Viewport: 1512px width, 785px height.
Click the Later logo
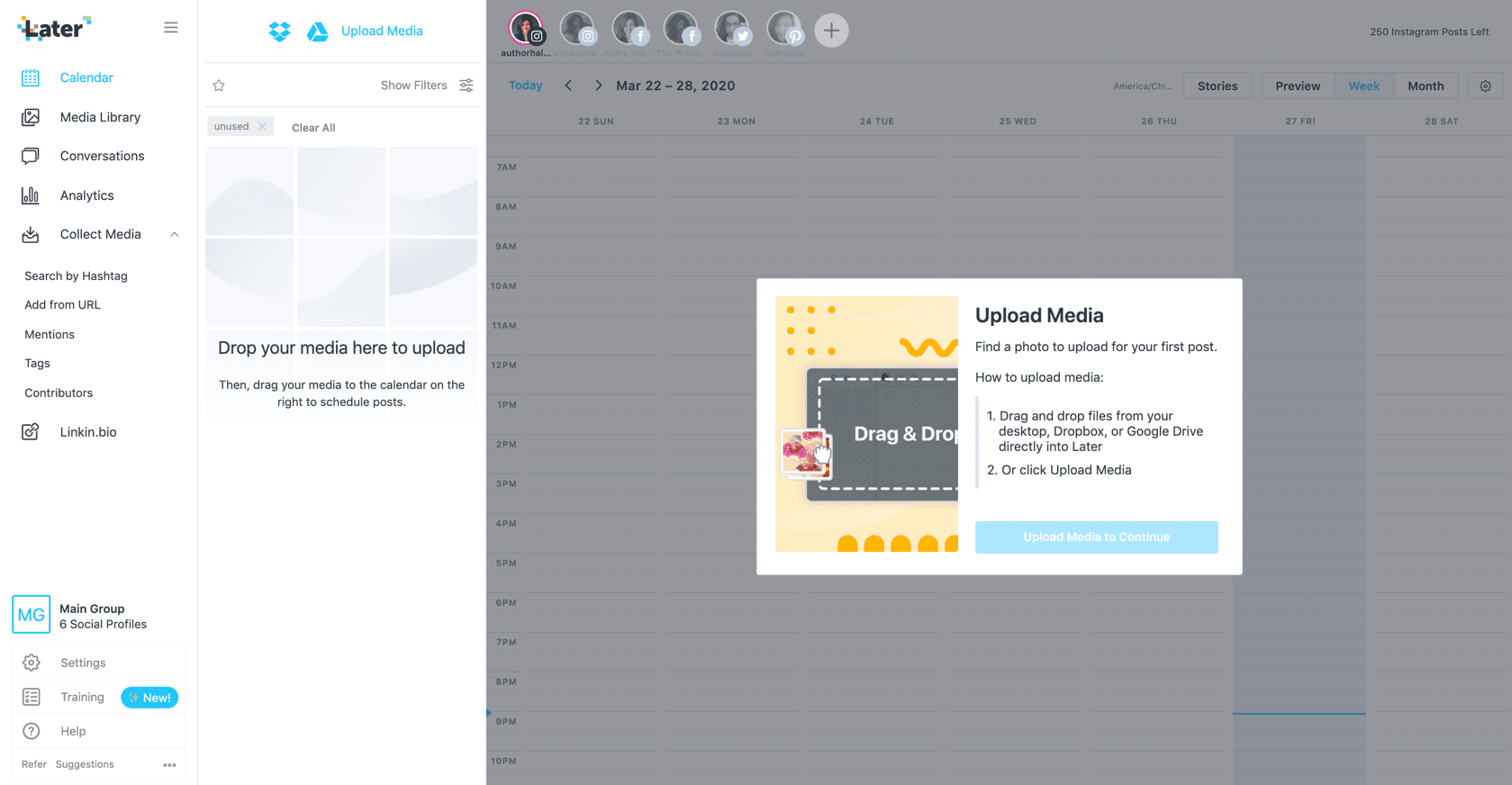(x=54, y=28)
